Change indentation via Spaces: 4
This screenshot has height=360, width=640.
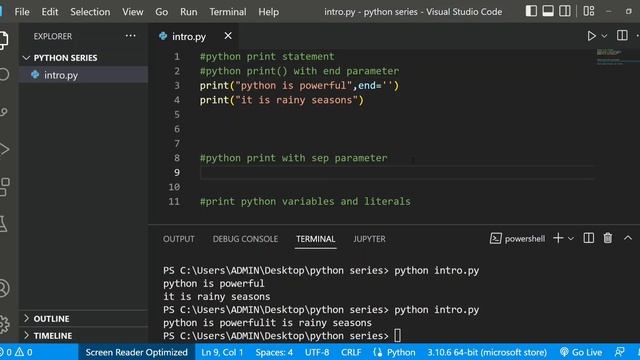tap(274, 352)
